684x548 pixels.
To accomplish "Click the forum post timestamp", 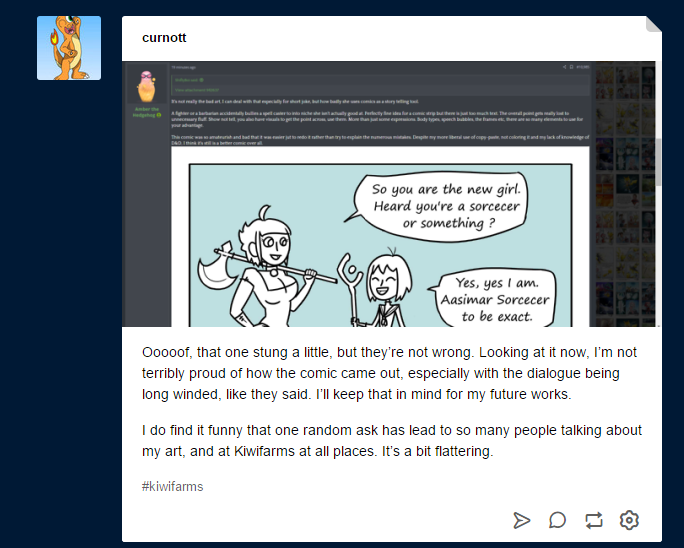I will click(183, 67).
